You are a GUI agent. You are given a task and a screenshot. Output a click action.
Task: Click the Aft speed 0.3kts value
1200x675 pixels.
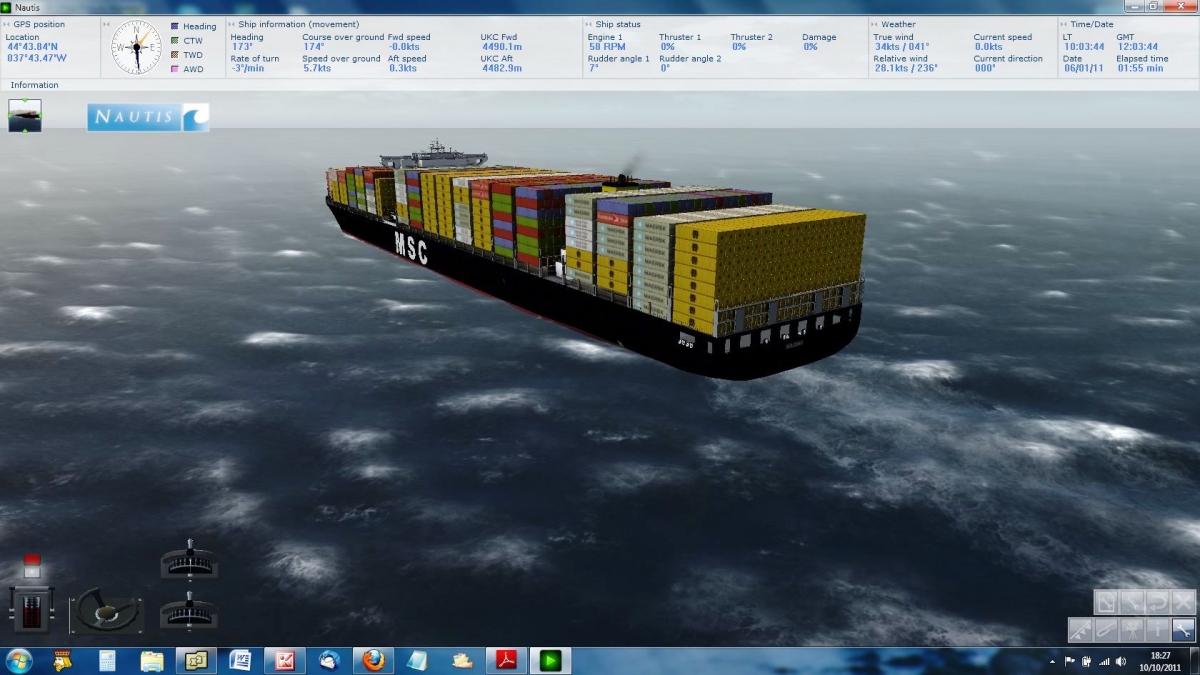(x=402, y=68)
